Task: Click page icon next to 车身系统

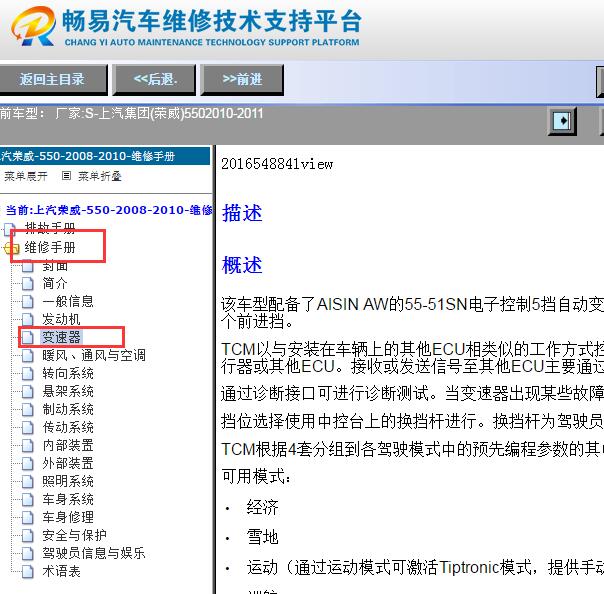Action: tap(27, 499)
